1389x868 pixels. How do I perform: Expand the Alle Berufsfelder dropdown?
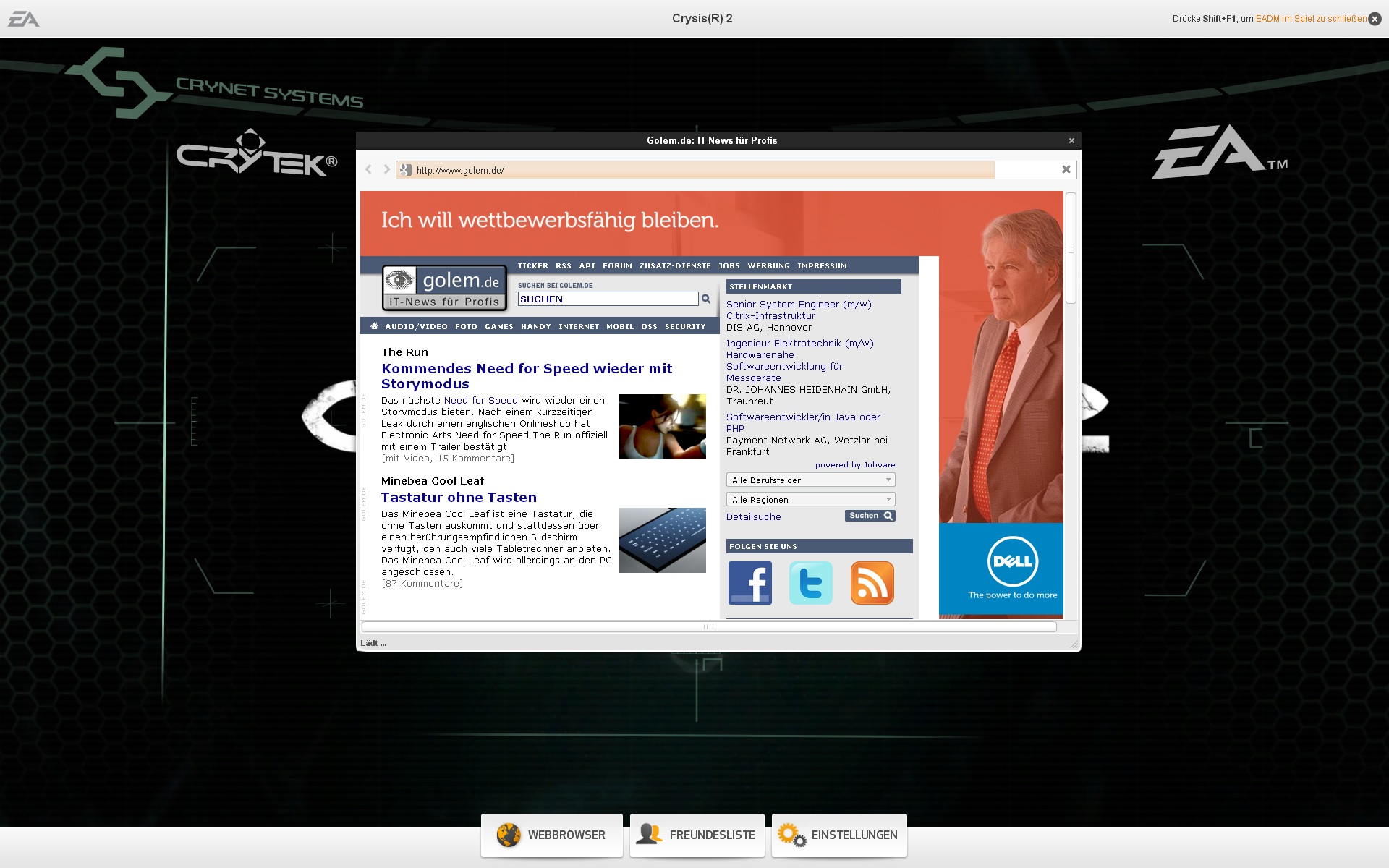pyautogui.click(x=810, y=480)
